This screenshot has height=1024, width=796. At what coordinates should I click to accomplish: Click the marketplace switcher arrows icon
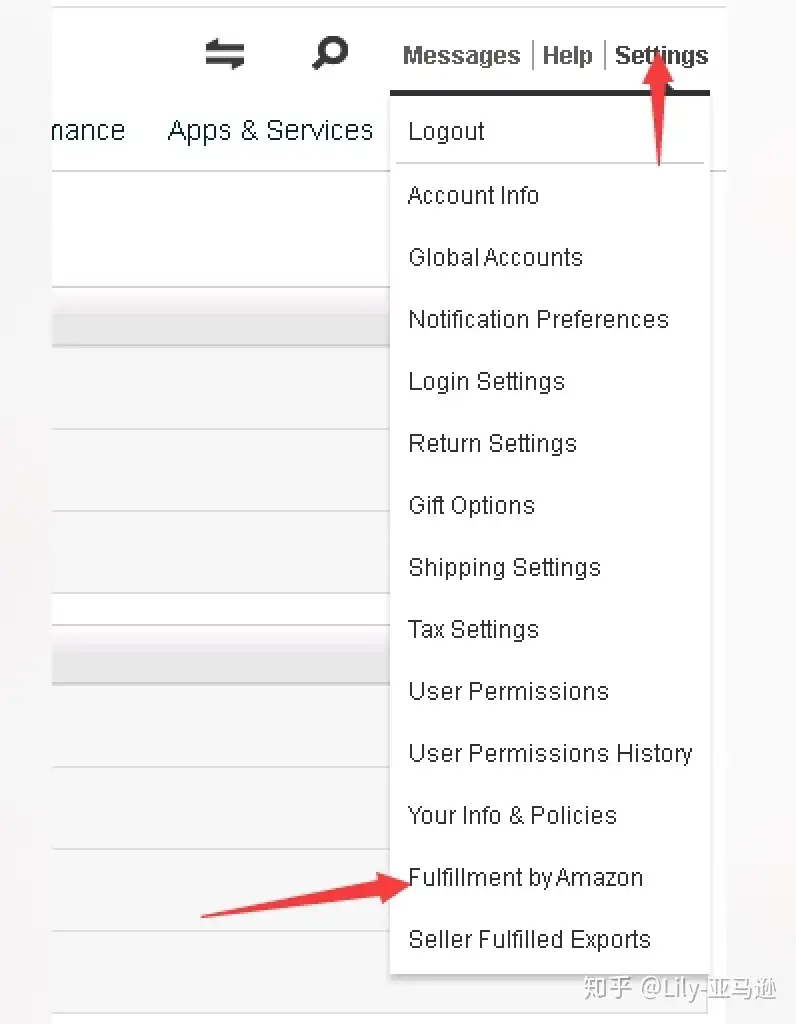coord(225,54)
